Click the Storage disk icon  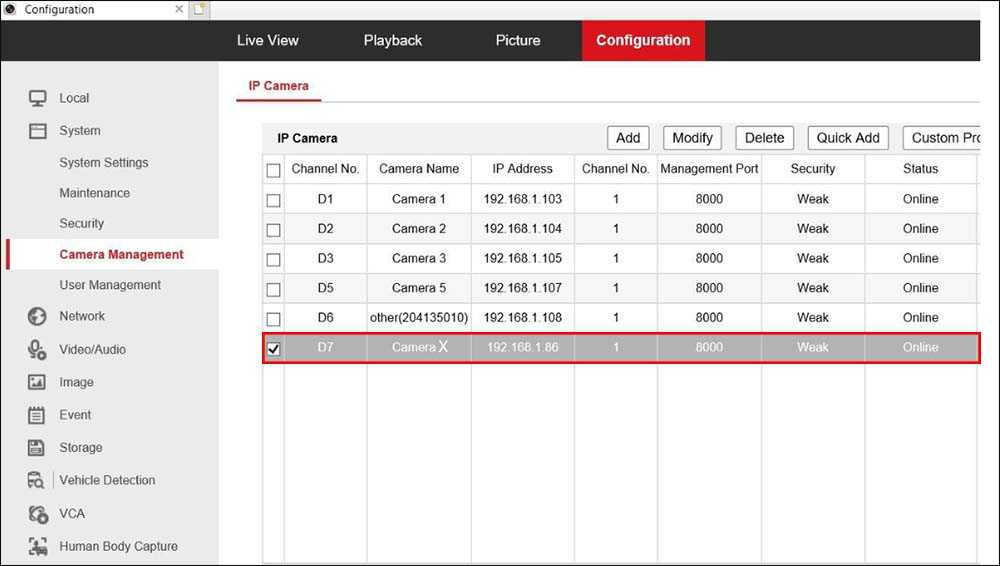coord(38,448)
